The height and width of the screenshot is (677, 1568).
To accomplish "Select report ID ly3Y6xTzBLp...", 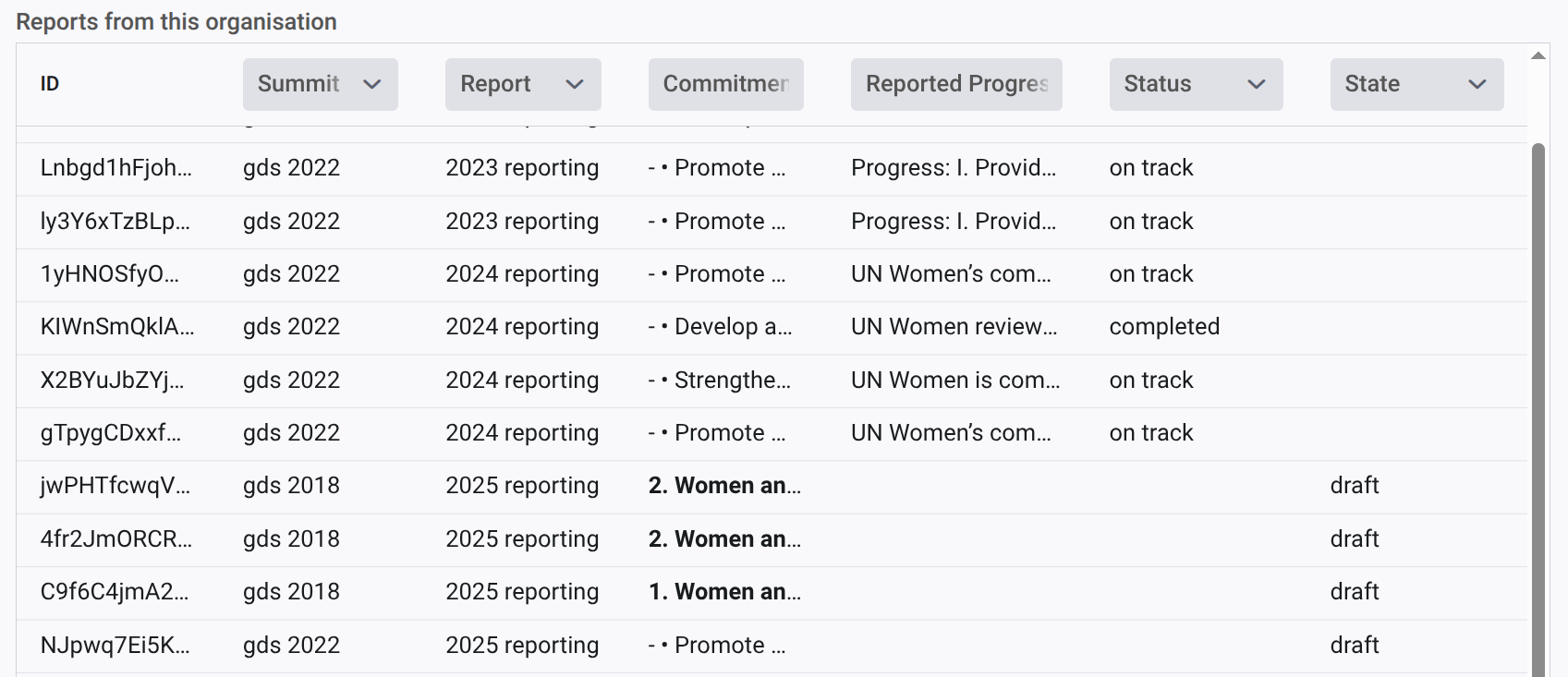I will click(x=115, y=222).
